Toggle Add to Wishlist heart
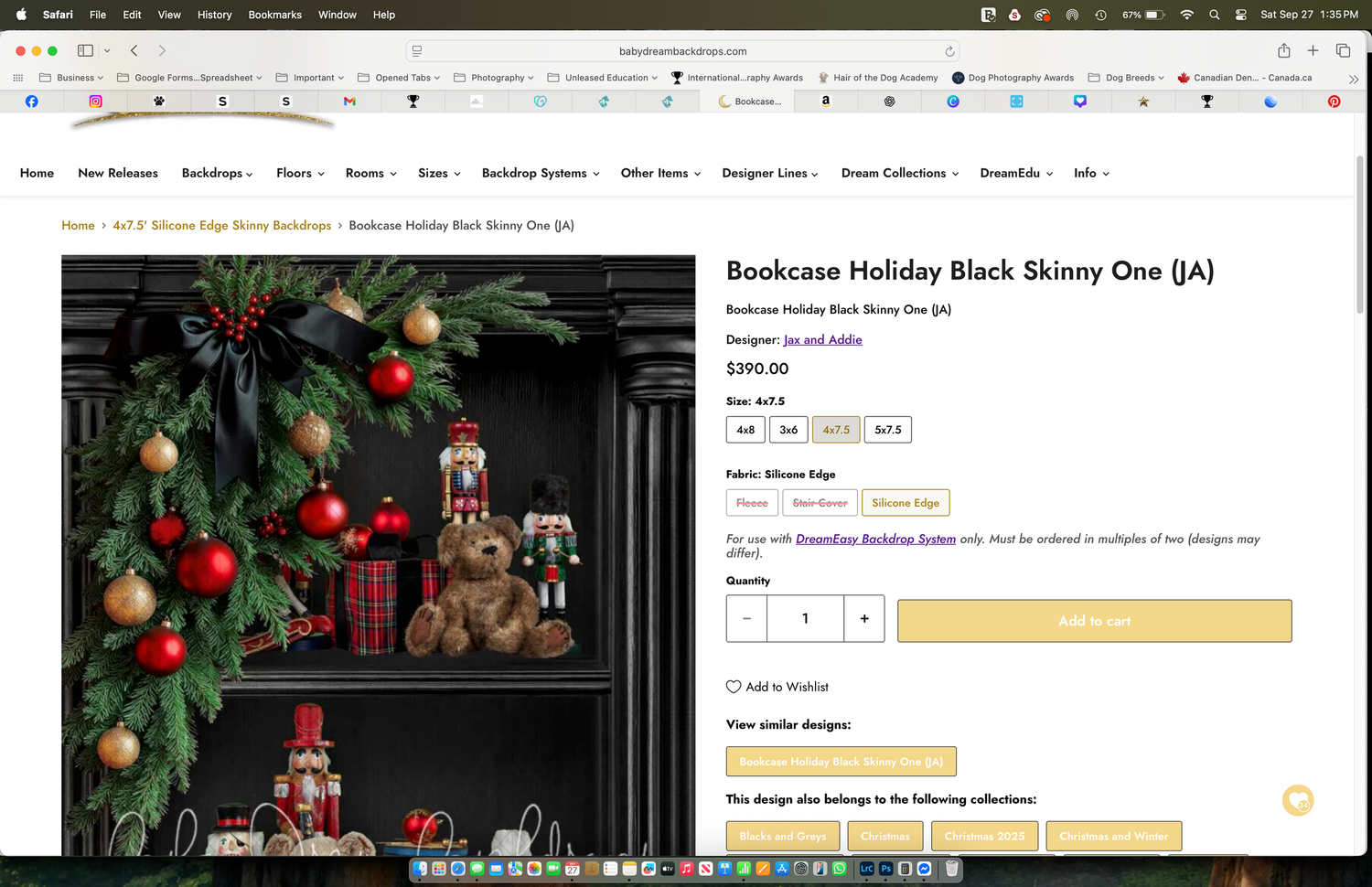The width and height of the screenshot is (1372, 887). (734, 687)
